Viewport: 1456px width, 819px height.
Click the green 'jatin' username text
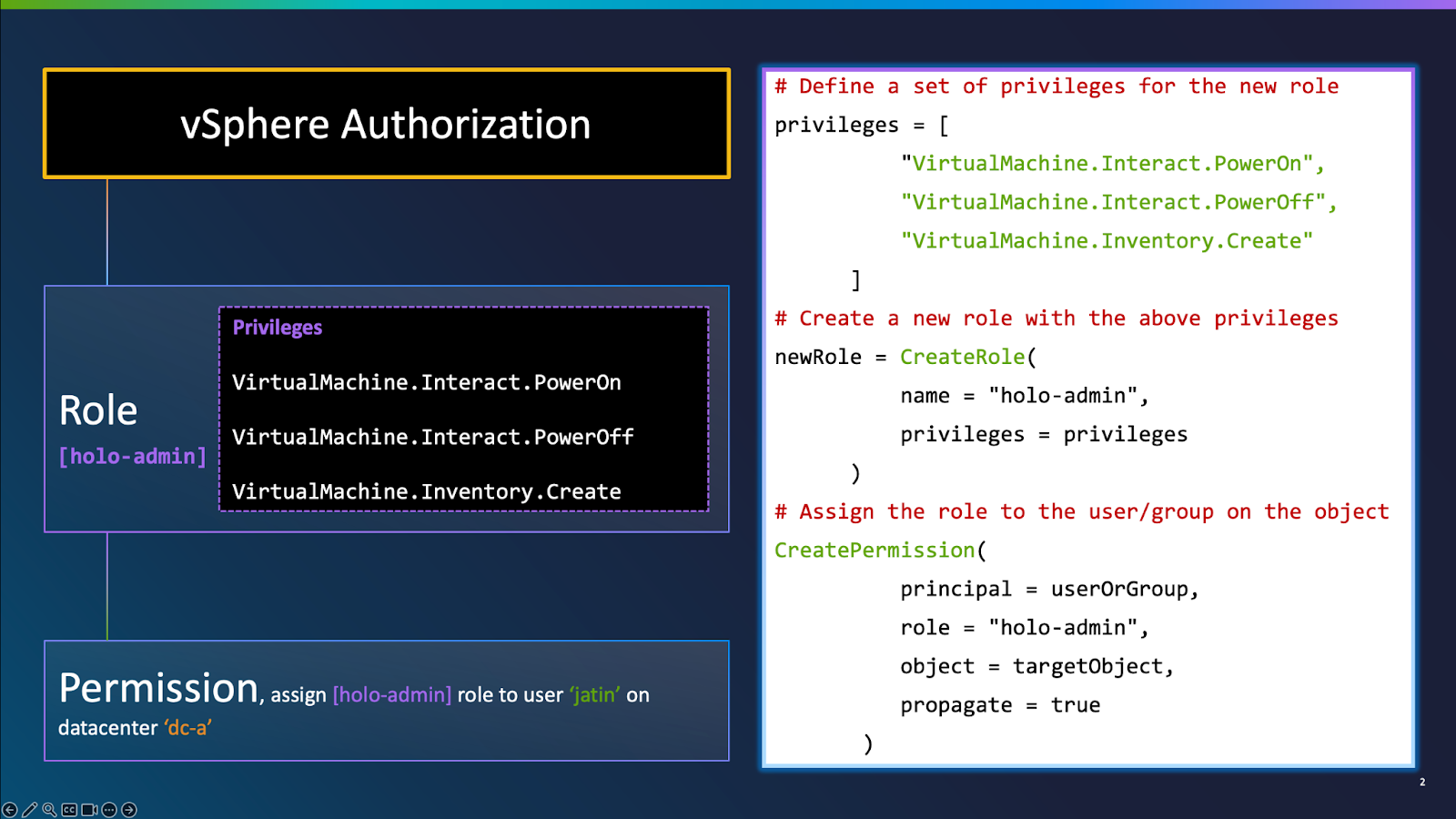(593, 694)
